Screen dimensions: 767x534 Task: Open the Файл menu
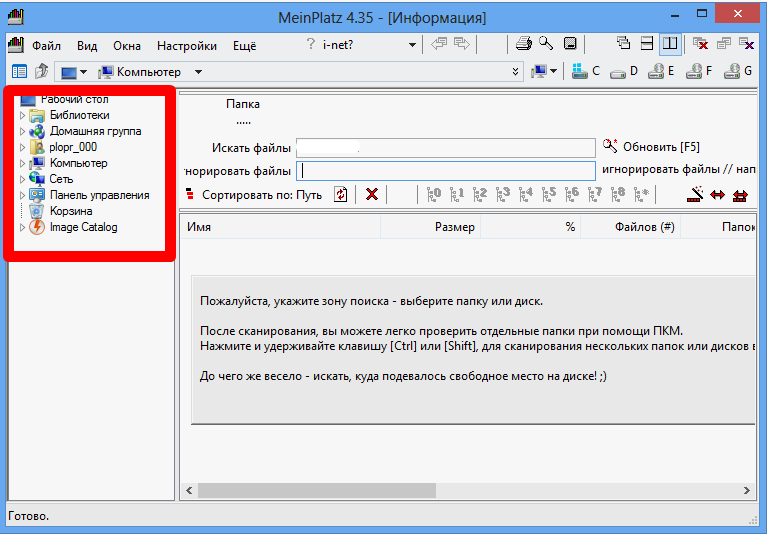point(46,46)
